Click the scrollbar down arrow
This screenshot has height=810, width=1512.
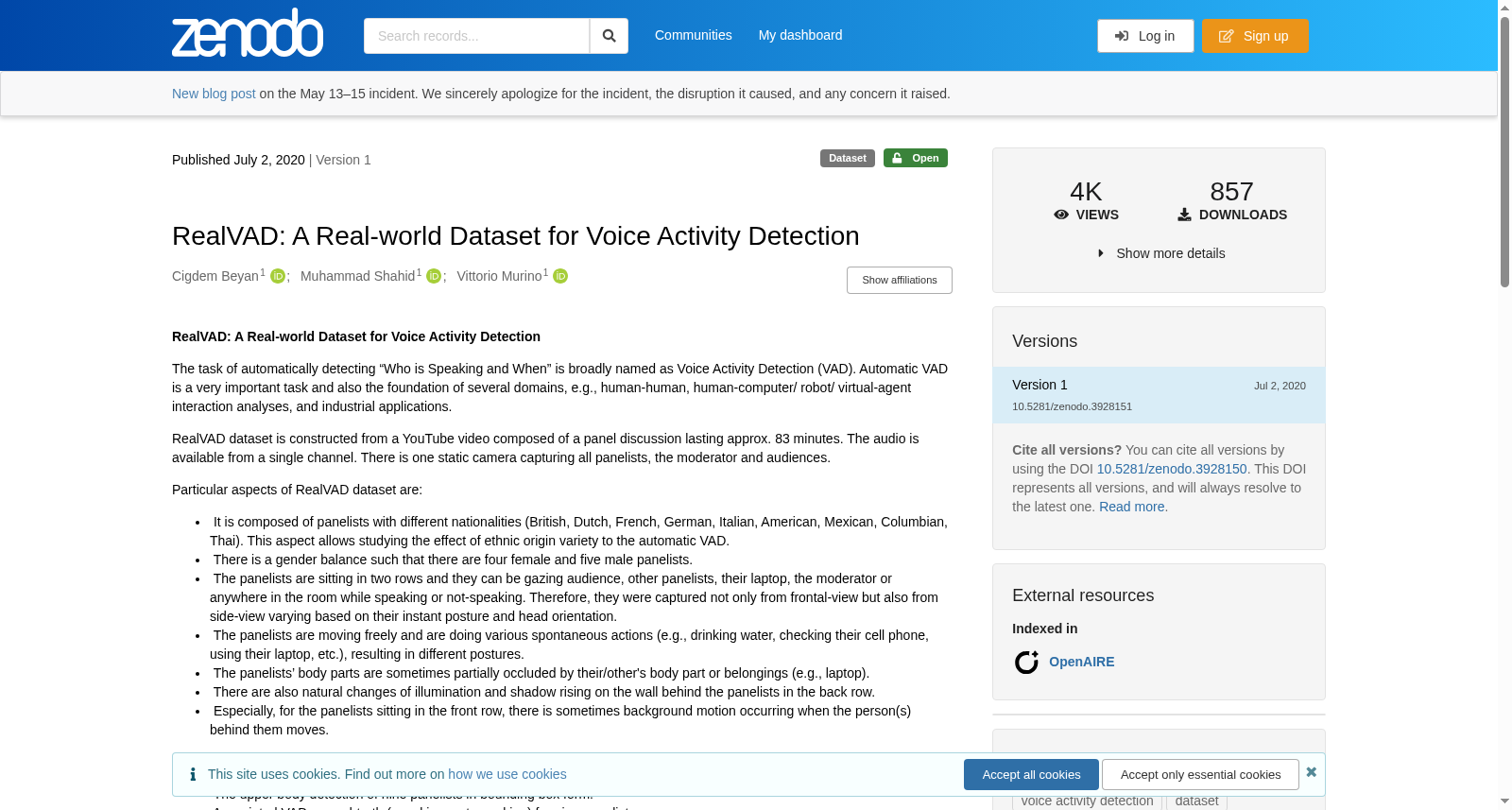(x=1504, y=801)
